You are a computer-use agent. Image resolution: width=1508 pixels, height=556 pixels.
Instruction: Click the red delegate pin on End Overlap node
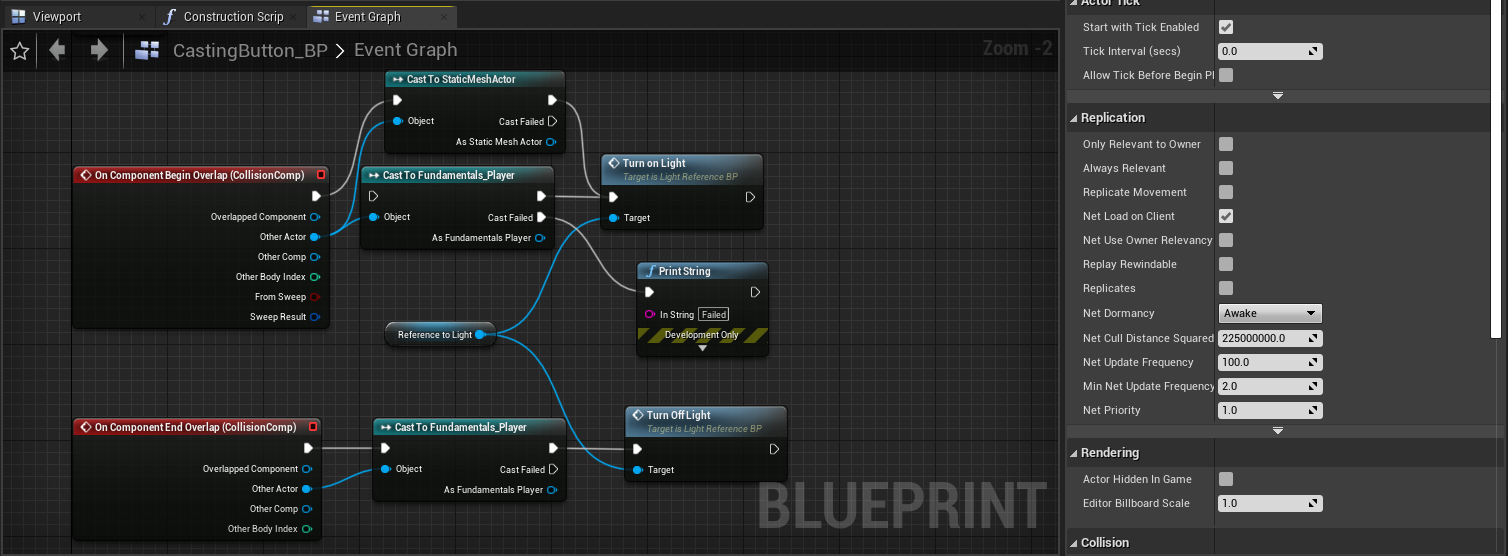click(313, 427)
